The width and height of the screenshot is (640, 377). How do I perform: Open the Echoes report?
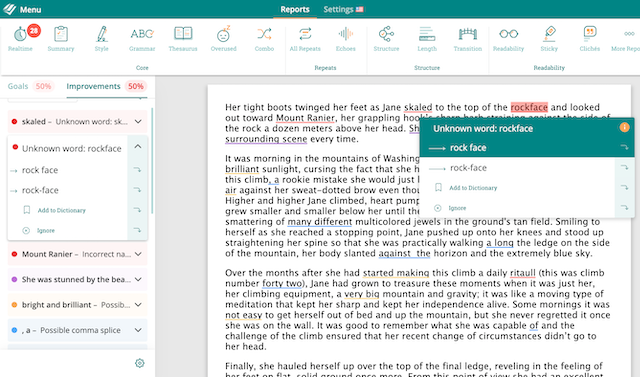[346, 38]
